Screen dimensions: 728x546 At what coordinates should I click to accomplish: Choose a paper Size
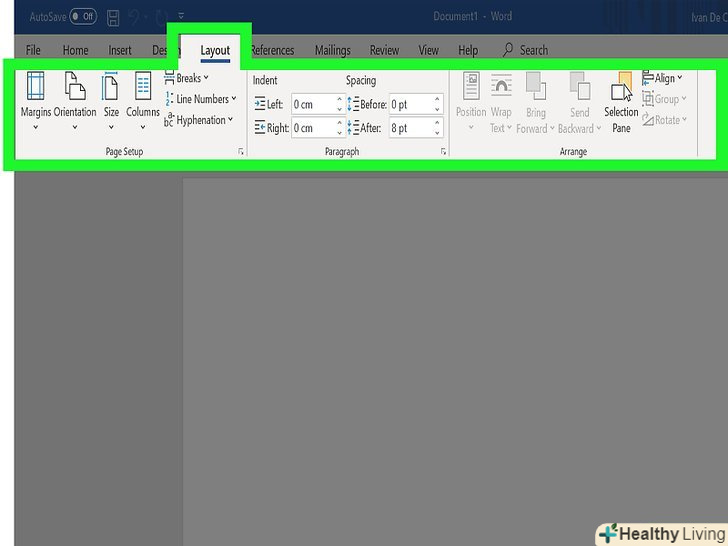tap(111, 101)
